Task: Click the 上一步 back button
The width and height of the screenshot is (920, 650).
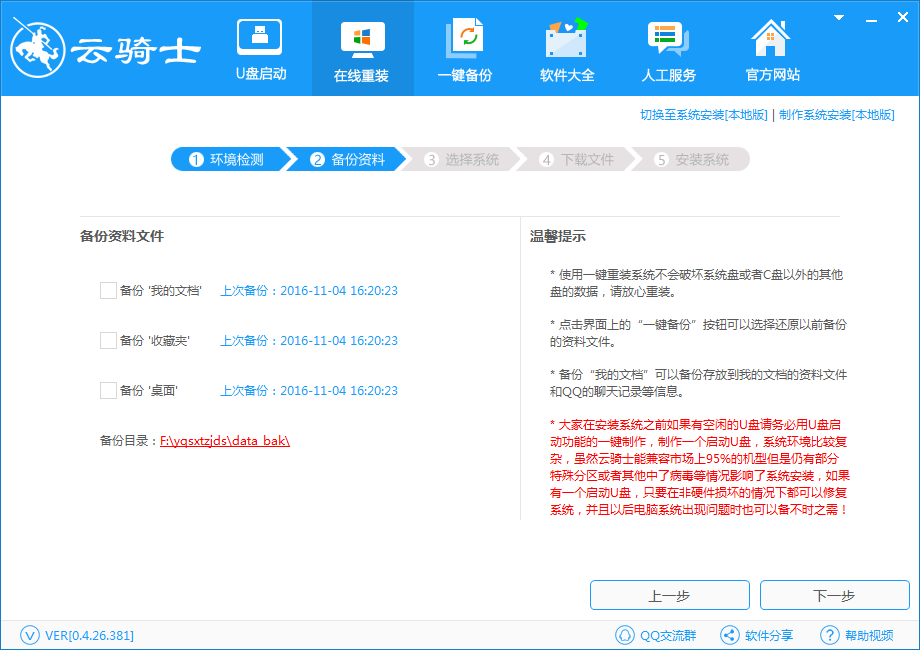Action: point(670,595)
